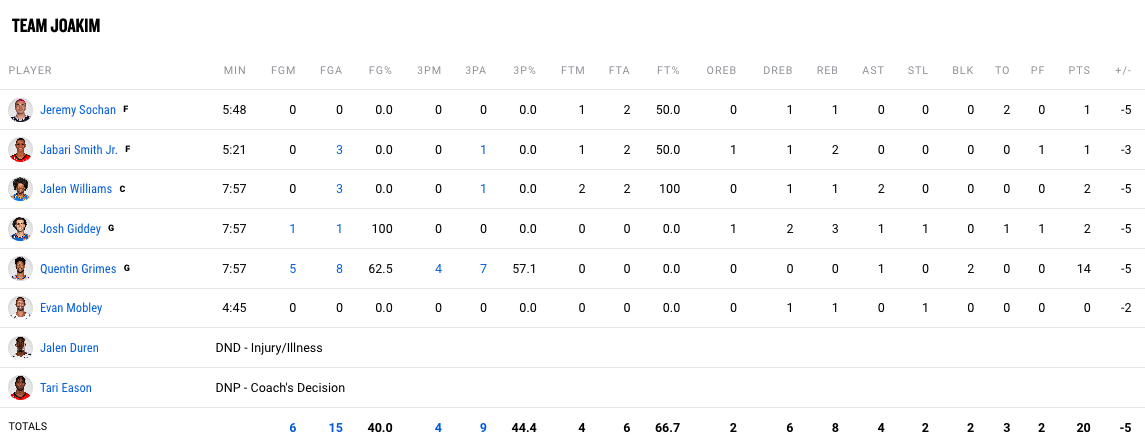The image size is (1145, 445).
Task: Open Jeremy Sochan's player page link
Action: (x=78, y=110)
